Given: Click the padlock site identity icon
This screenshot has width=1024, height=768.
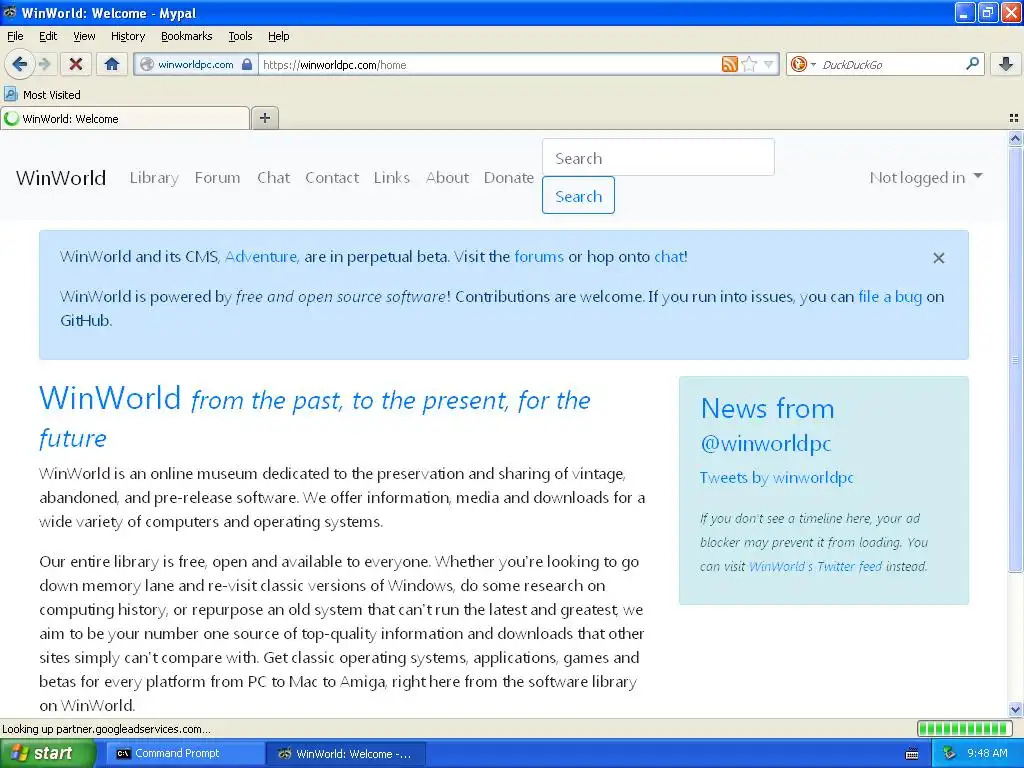Looking at the screenshot, I should tap(247, 64).
